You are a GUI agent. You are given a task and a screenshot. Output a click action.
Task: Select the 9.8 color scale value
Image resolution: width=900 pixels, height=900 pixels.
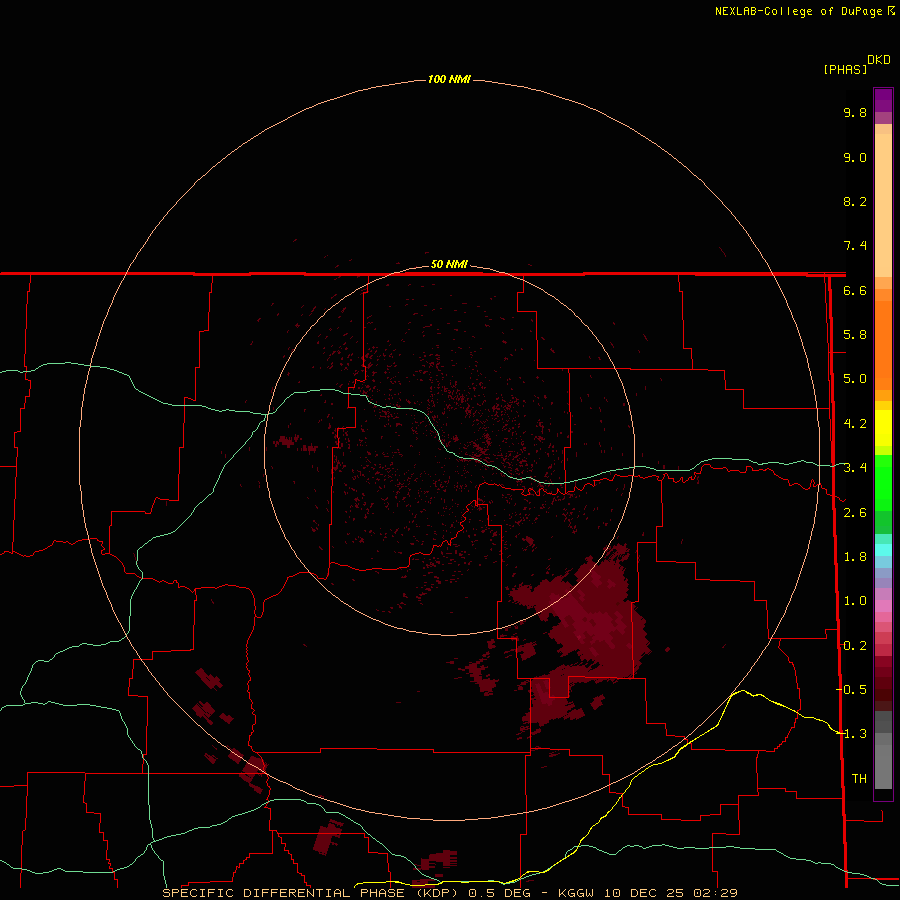coord(855,112)
